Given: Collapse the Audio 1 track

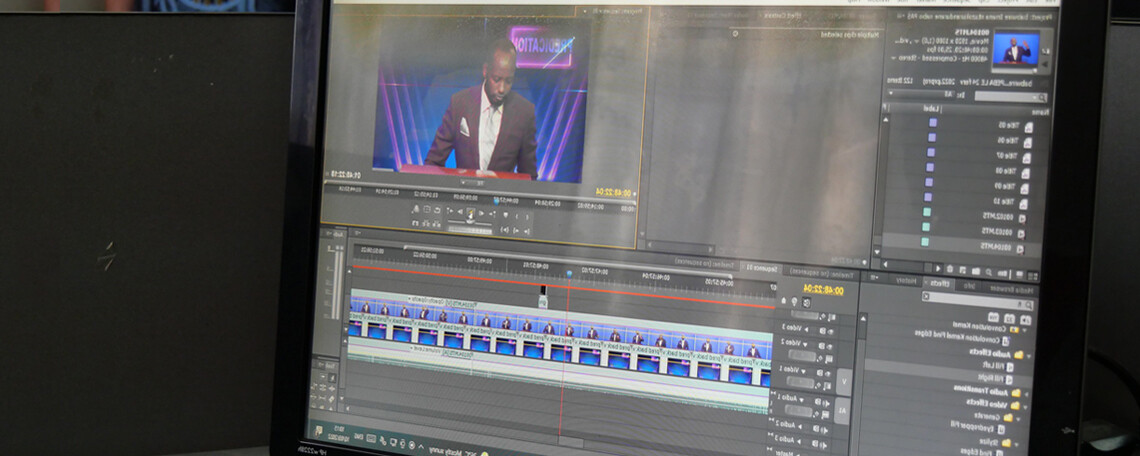Looking at the screenshot, I should [801, 400].
